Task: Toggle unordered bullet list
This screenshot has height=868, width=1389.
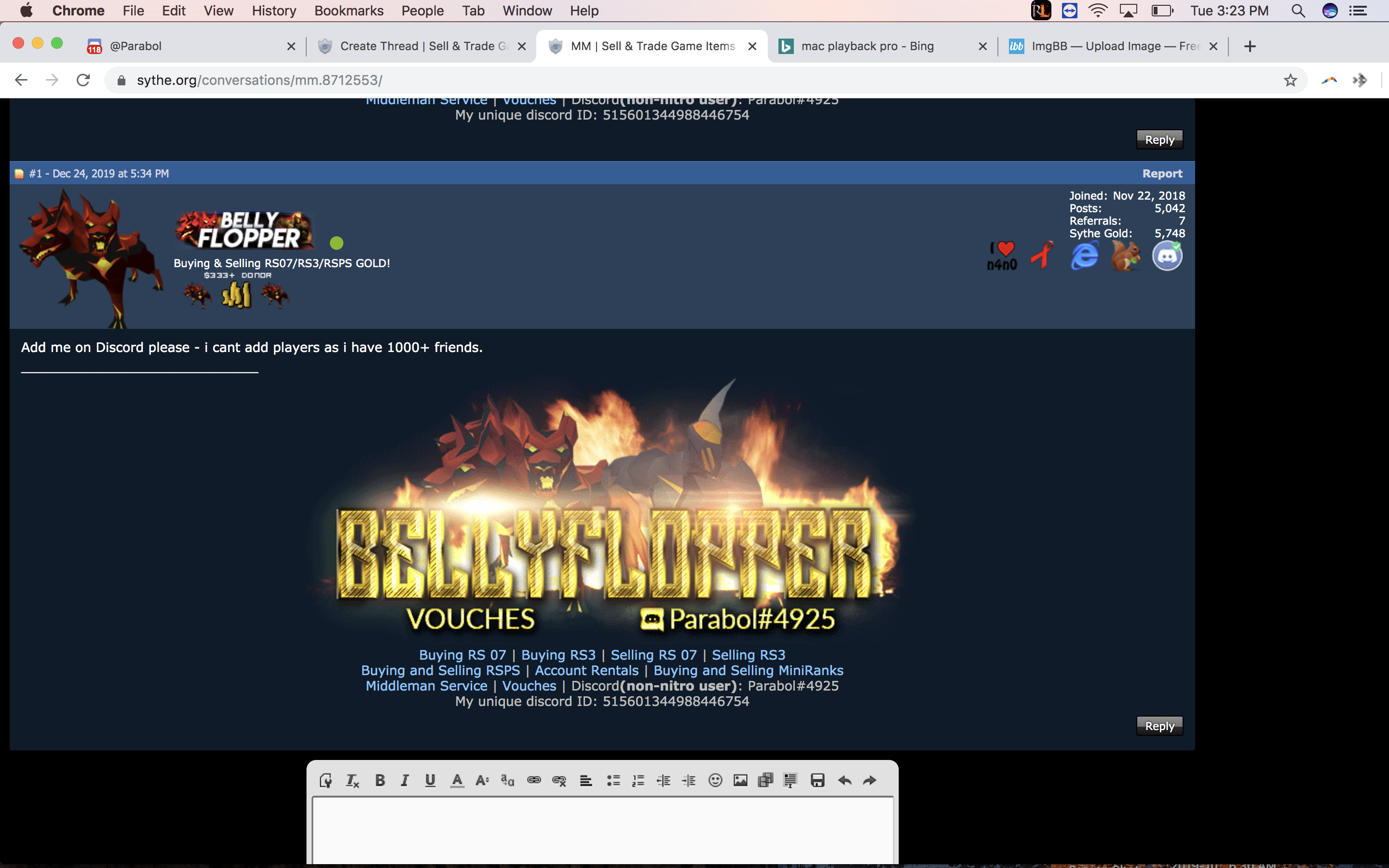Action: click(x=613, y=780)
